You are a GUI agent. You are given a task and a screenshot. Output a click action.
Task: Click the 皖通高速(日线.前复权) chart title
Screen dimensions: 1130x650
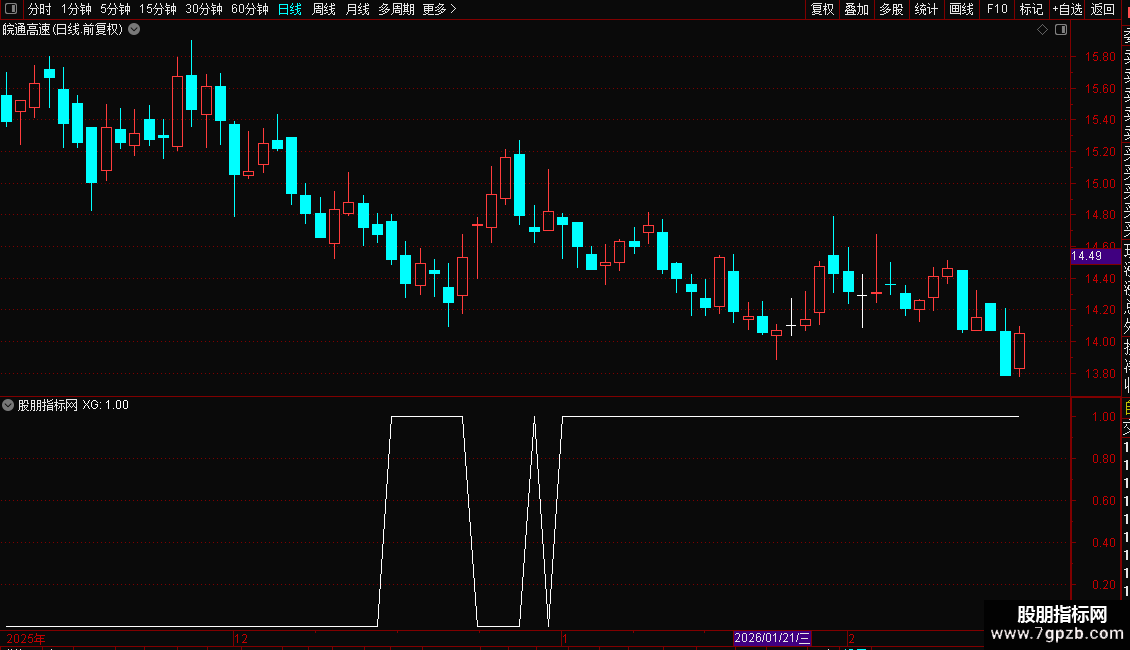point(63,30)
